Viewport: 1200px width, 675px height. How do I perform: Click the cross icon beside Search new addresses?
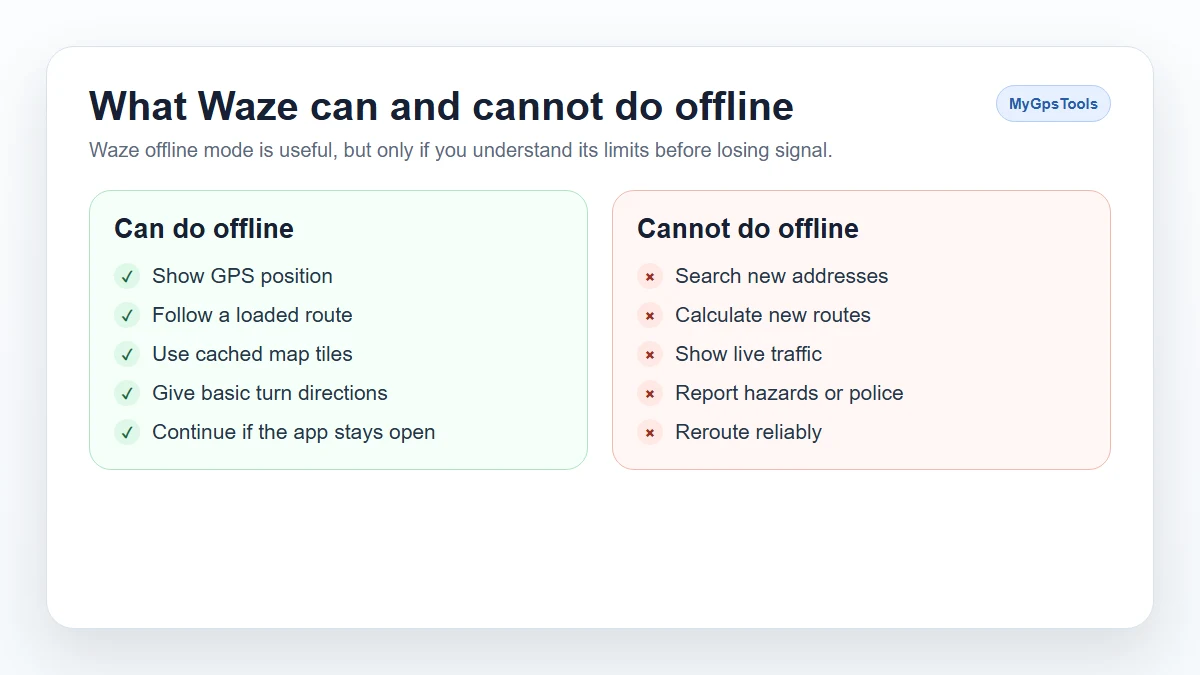(650, 276)
